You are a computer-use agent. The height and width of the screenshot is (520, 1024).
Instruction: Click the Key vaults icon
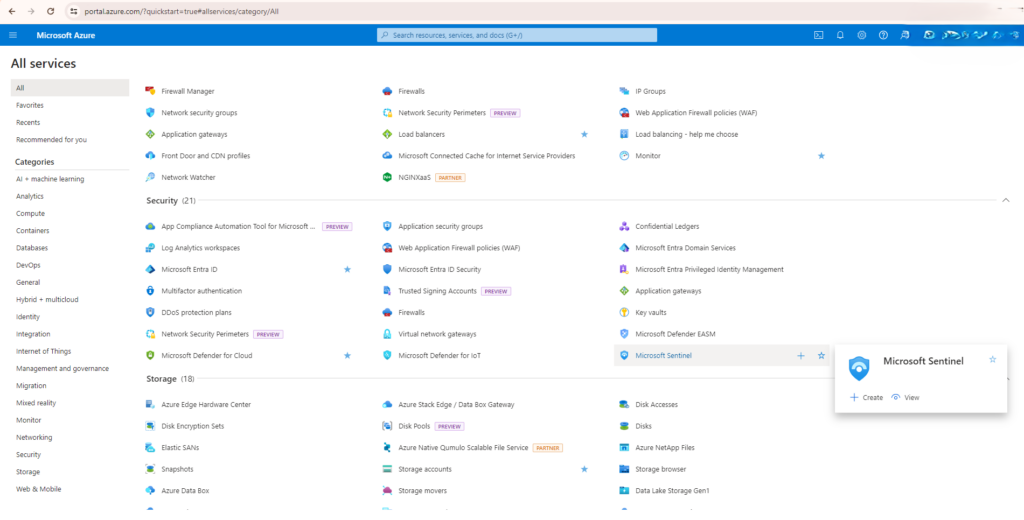click(x=624, y=312)
